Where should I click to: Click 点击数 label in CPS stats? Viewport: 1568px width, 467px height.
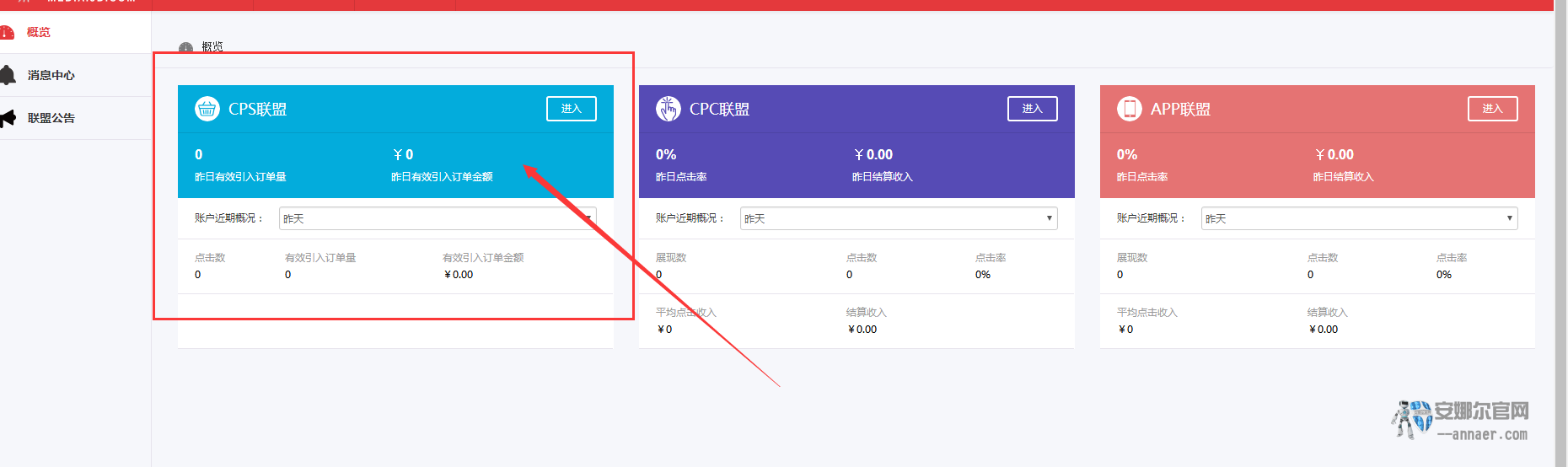pos(210,258)
